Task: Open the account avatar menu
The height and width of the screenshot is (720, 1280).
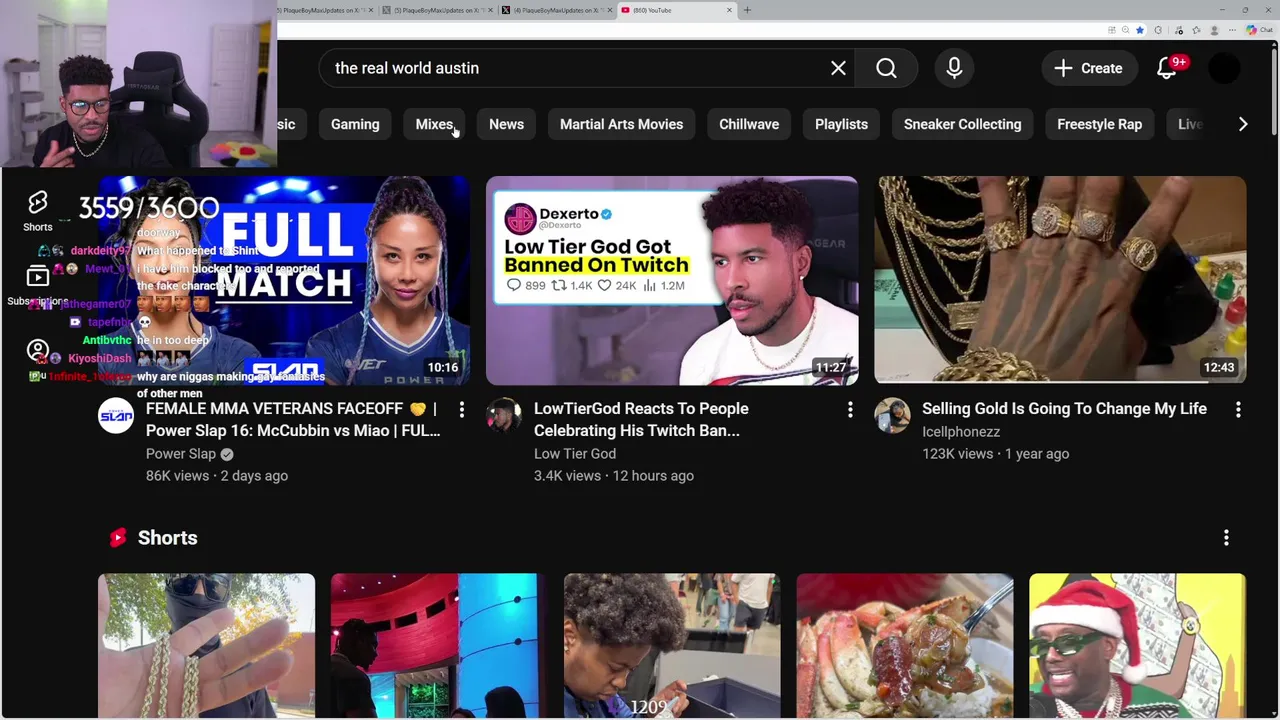Action: pos(1224,68)
